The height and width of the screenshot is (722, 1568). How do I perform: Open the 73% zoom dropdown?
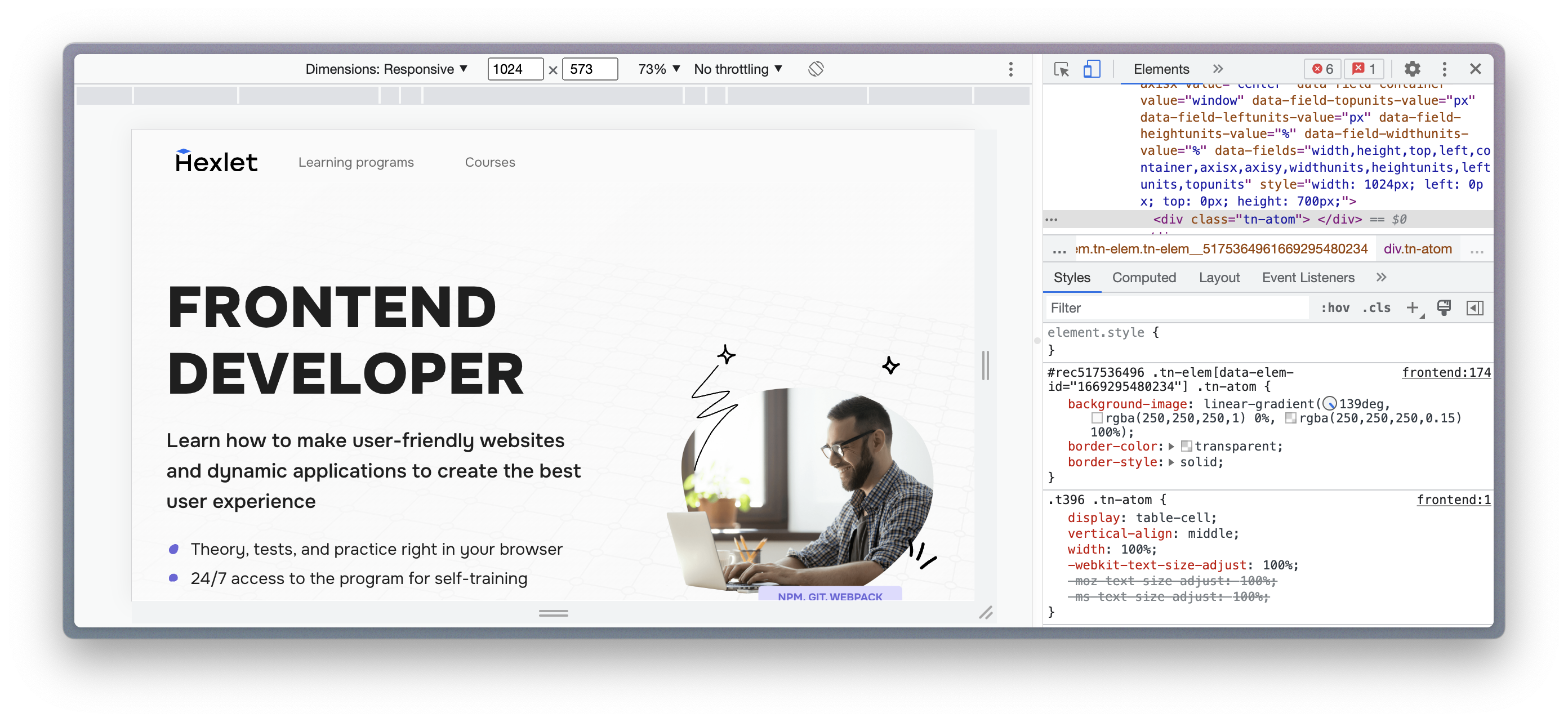tap(658, 69)
